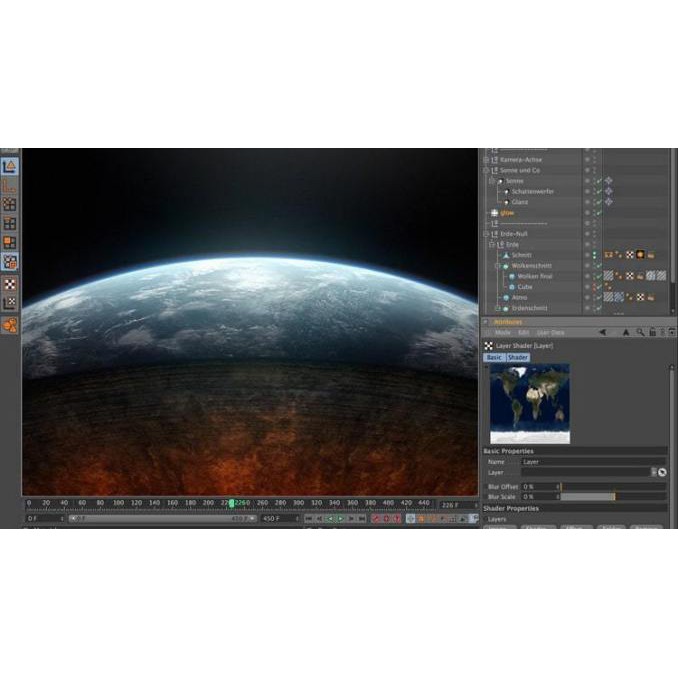Open the Mode menu in Attributes panel

pyautogui.click(x=503, y=332)
